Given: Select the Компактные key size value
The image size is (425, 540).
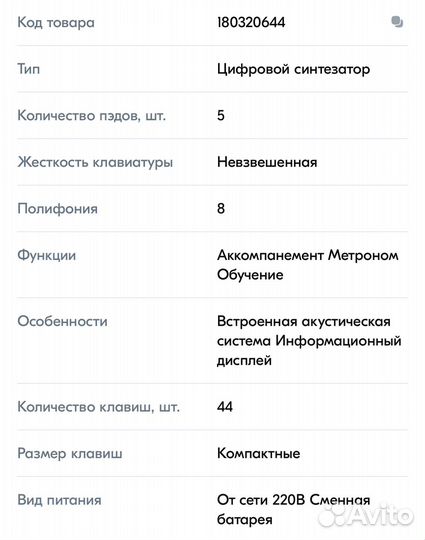Looking at the screenshot, I should point(258,453).
